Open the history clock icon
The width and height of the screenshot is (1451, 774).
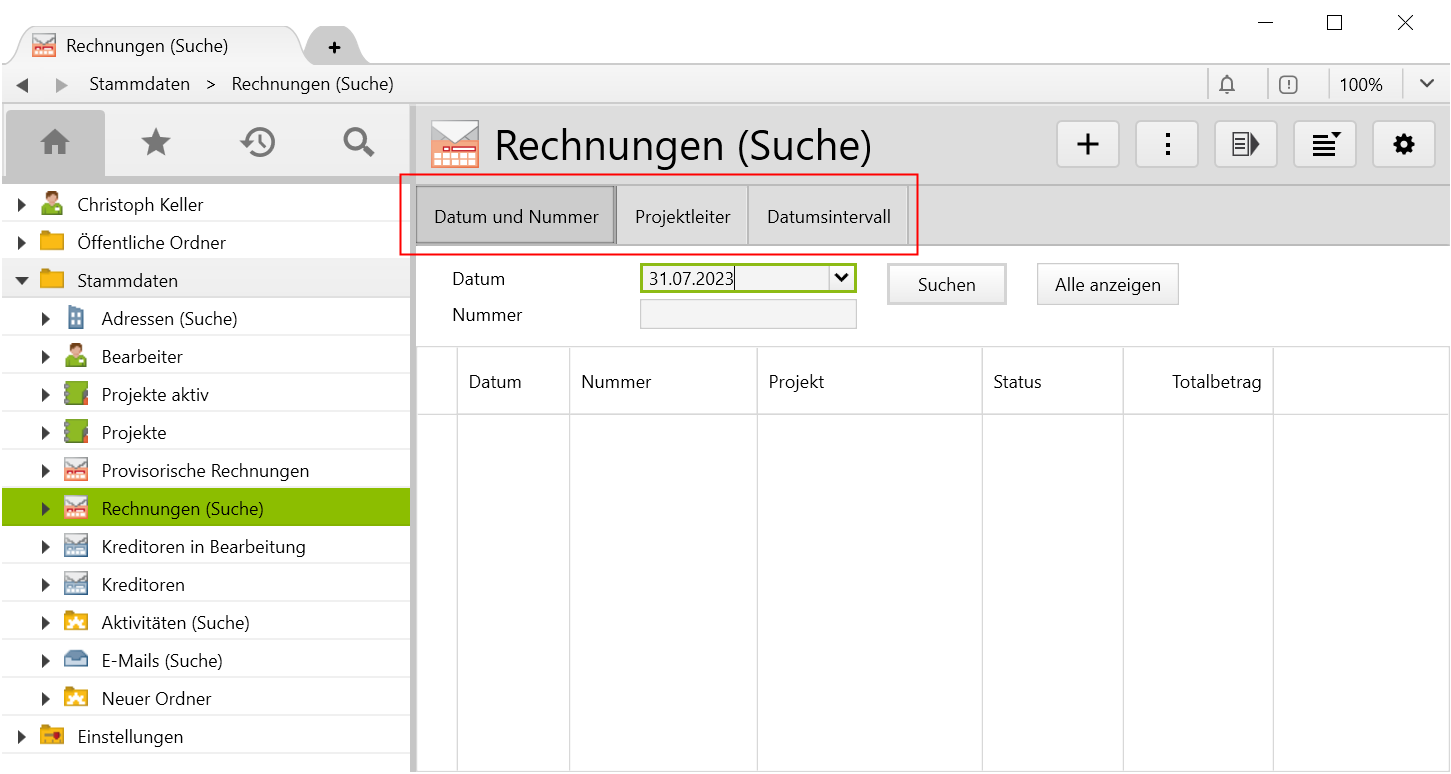coord(258,143)
